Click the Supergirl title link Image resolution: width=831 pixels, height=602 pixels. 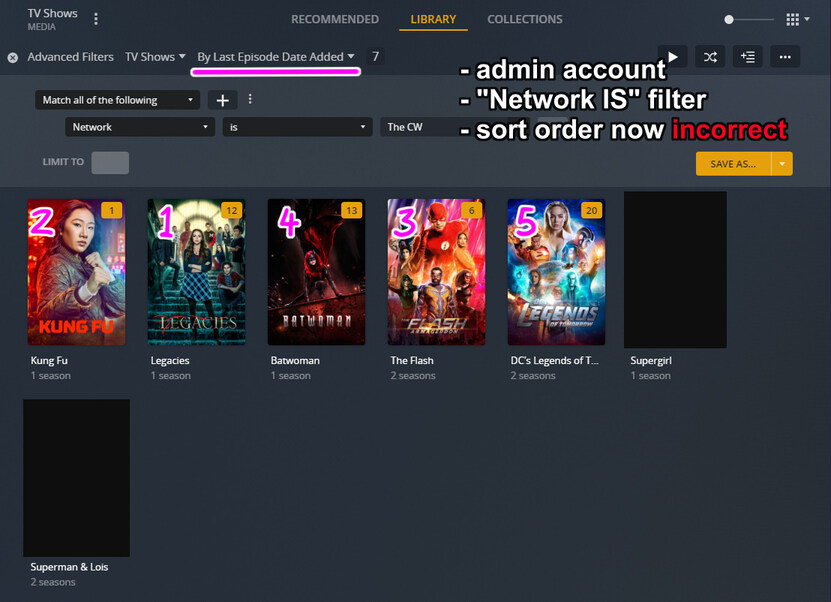(x=651, y=360)
